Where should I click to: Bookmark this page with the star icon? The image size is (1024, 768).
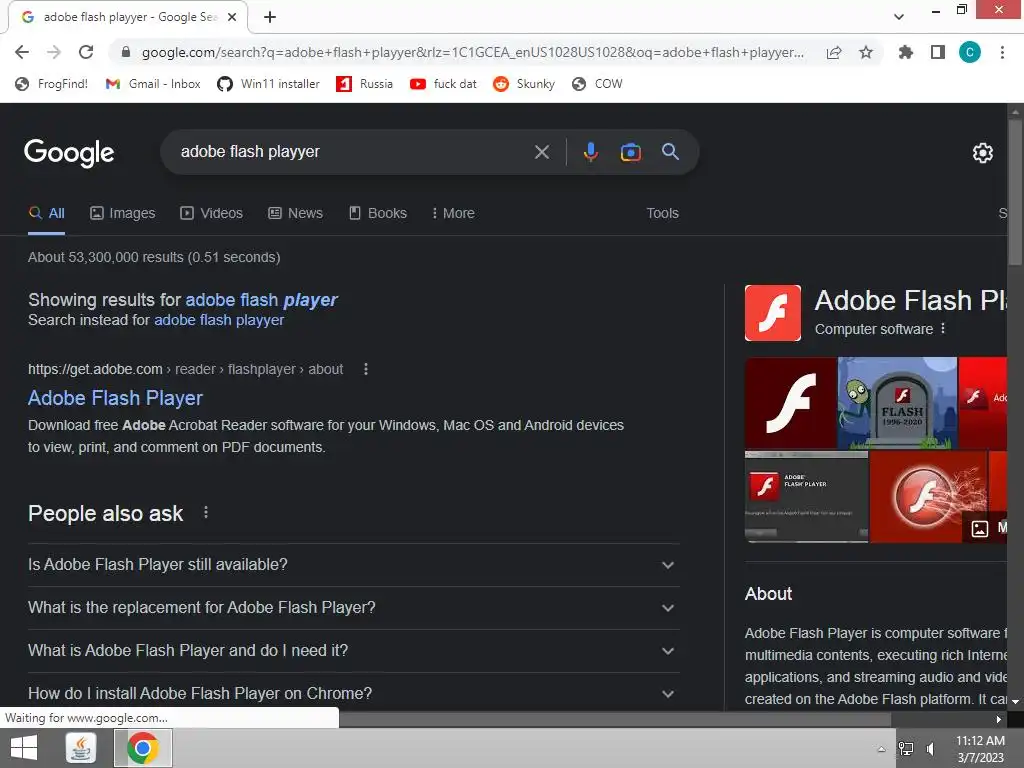(866, 52)
